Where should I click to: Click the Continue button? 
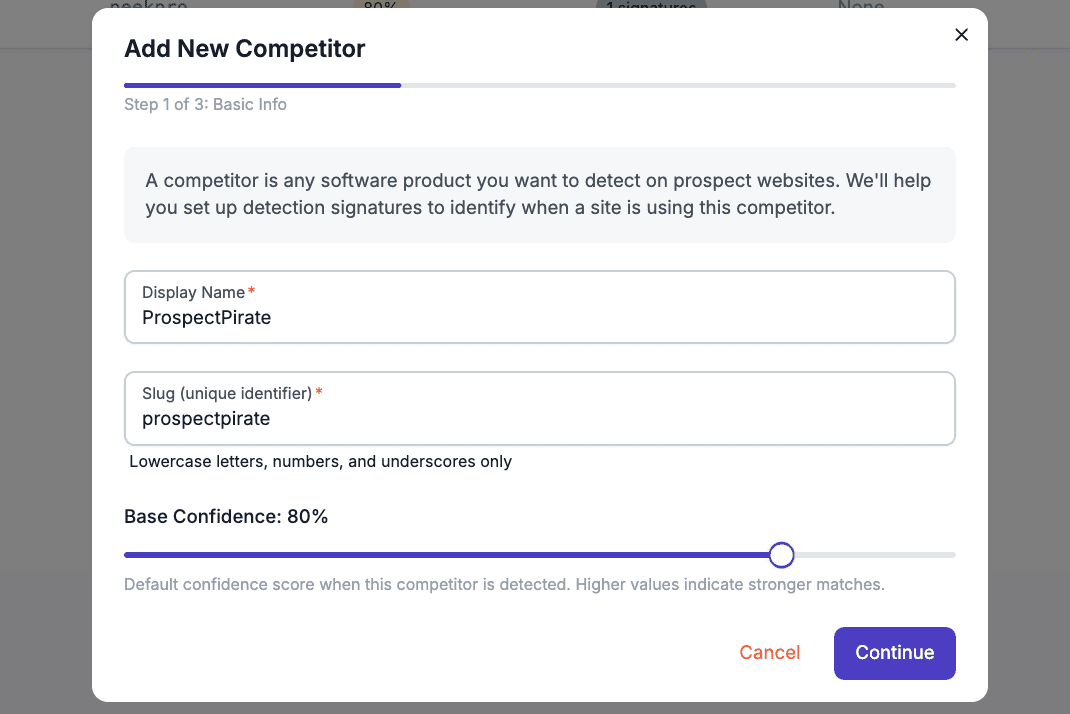coord(894,652)
